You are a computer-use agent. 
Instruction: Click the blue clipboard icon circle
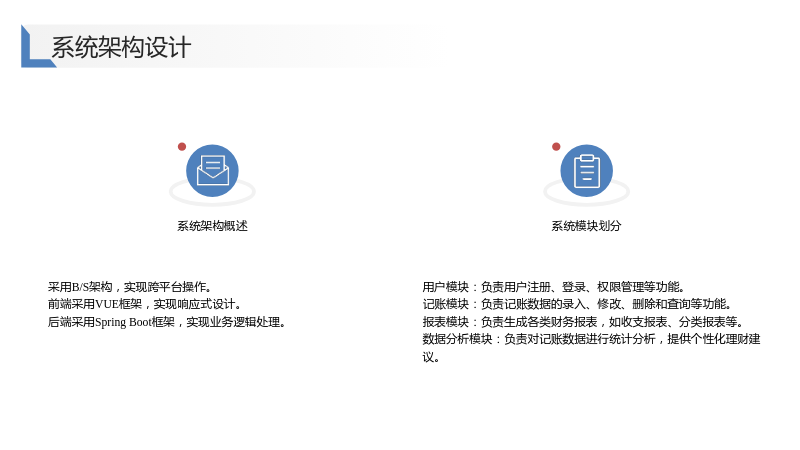[x=587, y=170]
